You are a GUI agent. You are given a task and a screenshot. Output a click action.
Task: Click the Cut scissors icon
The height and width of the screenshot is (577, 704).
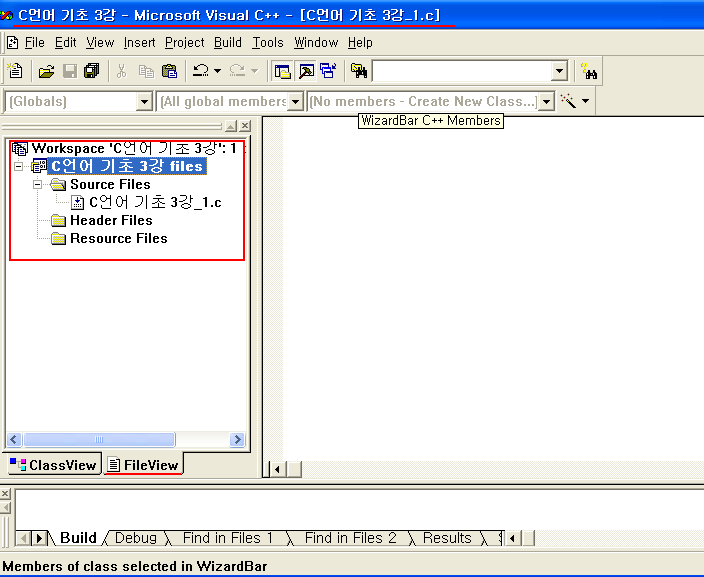click(x=121, y=71)
